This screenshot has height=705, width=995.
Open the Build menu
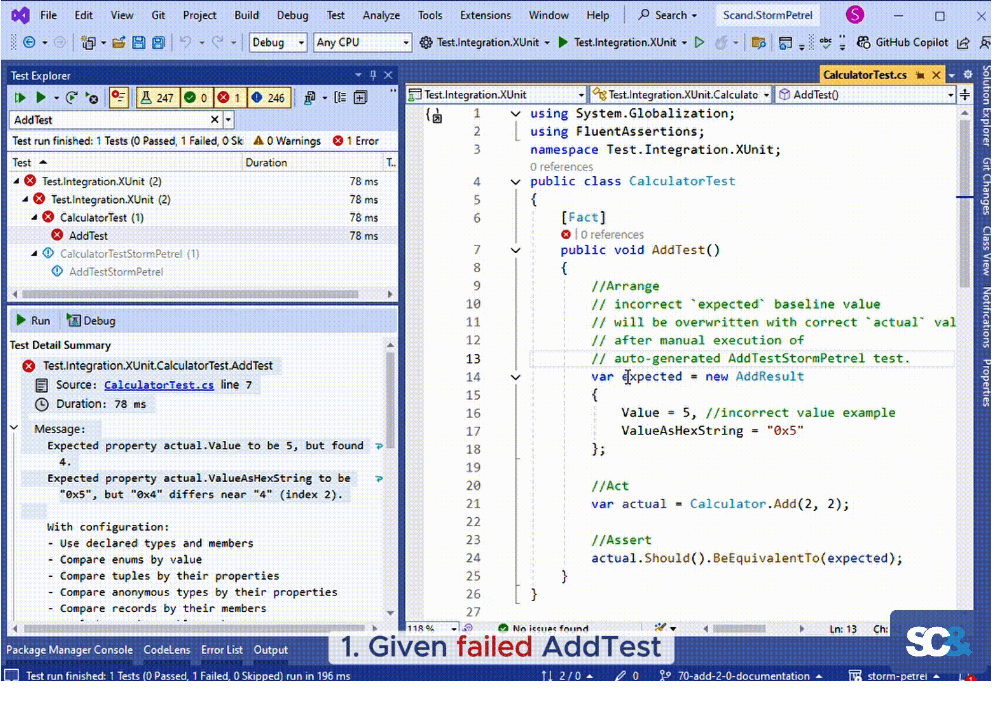click(246, 15)
